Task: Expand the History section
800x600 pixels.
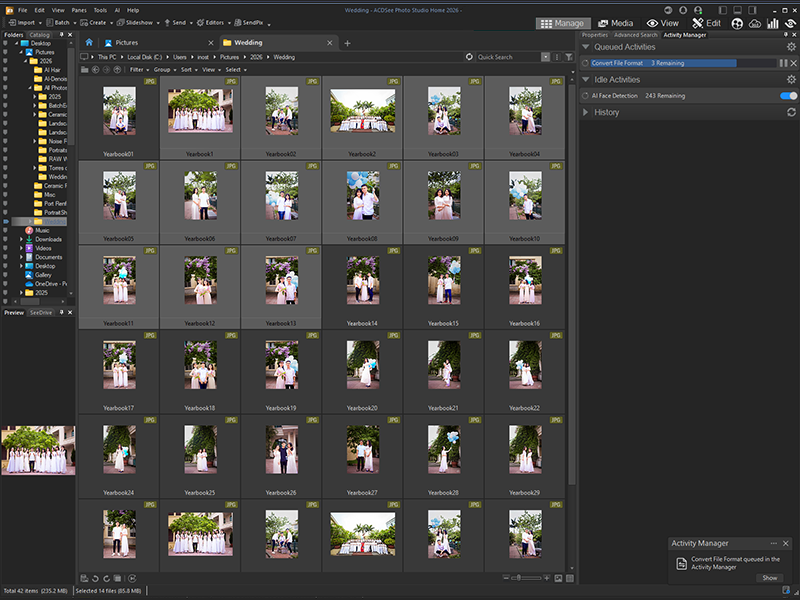Action: pyautogui.click(x=585, y=112)
